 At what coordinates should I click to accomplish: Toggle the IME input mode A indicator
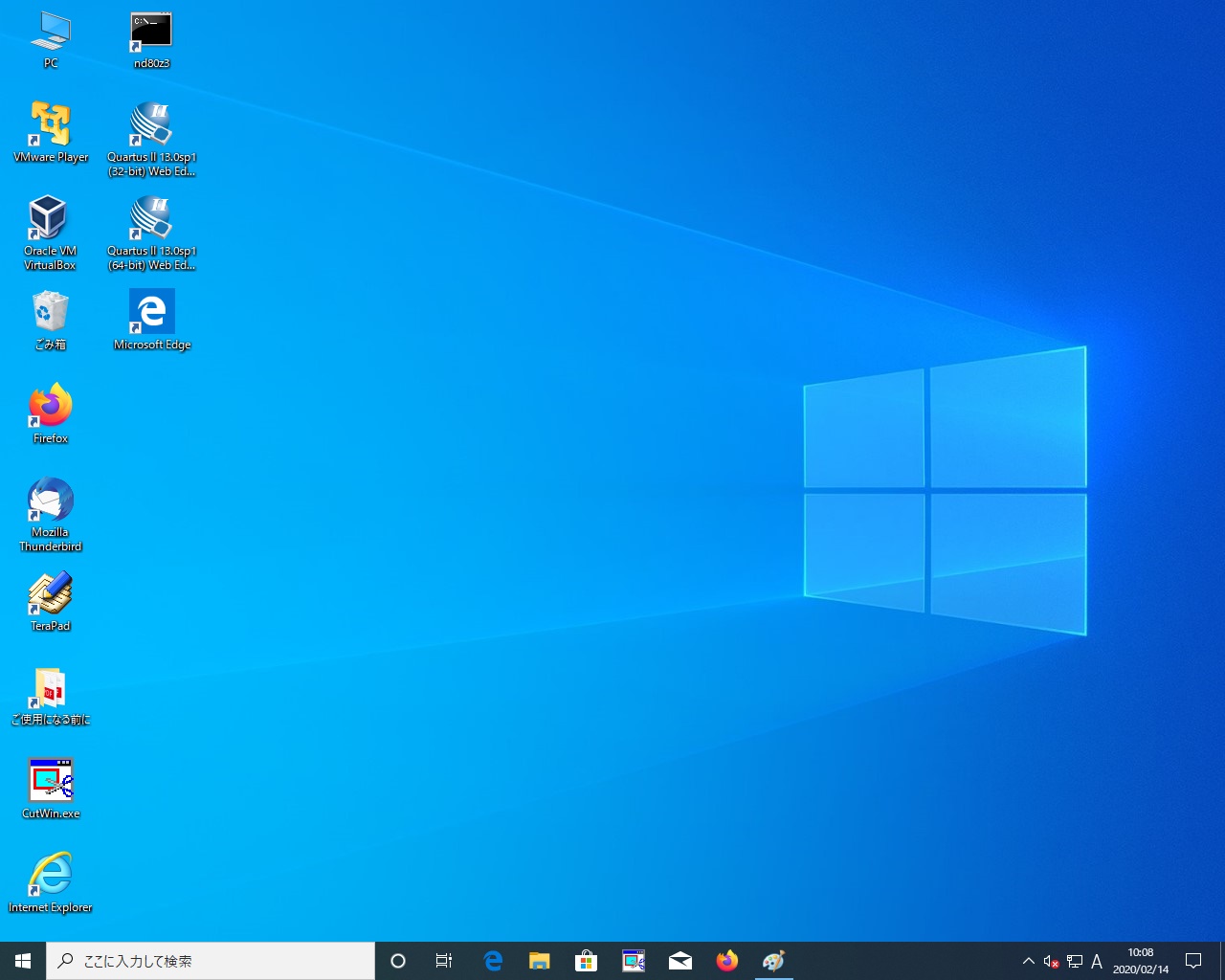[1097, 961]
